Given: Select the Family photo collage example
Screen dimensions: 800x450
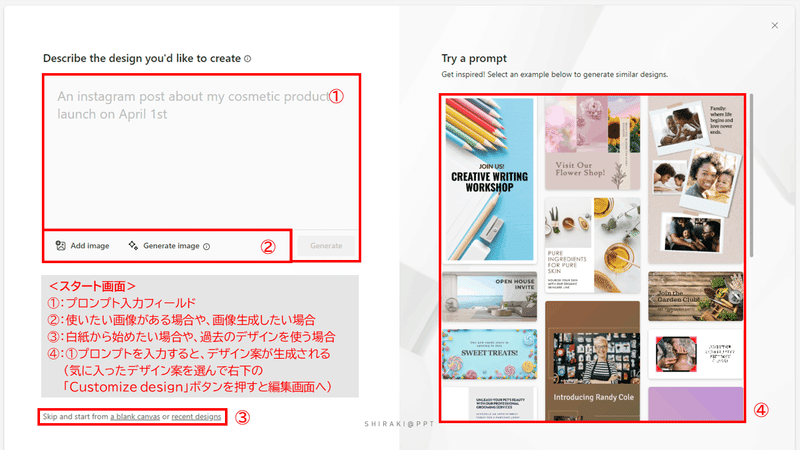Looking at the screenshot, I should point(695,180).
